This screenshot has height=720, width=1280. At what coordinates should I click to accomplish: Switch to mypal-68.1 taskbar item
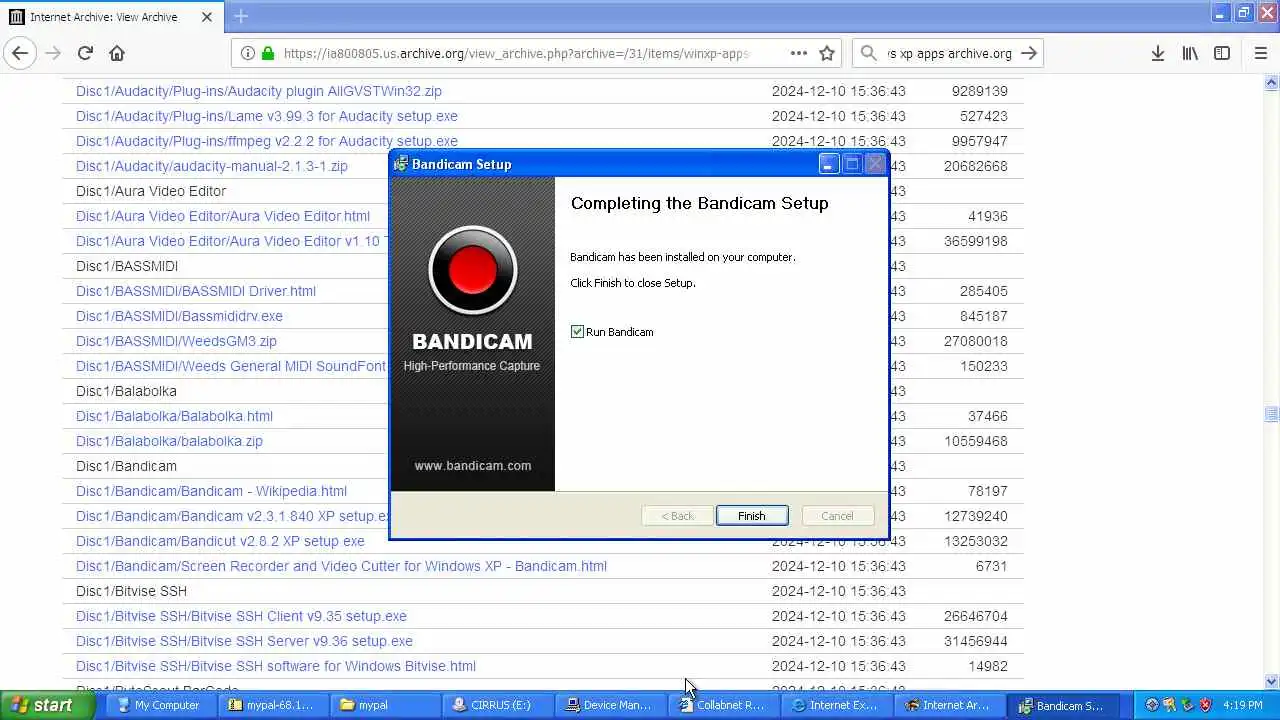coord(272,705)
